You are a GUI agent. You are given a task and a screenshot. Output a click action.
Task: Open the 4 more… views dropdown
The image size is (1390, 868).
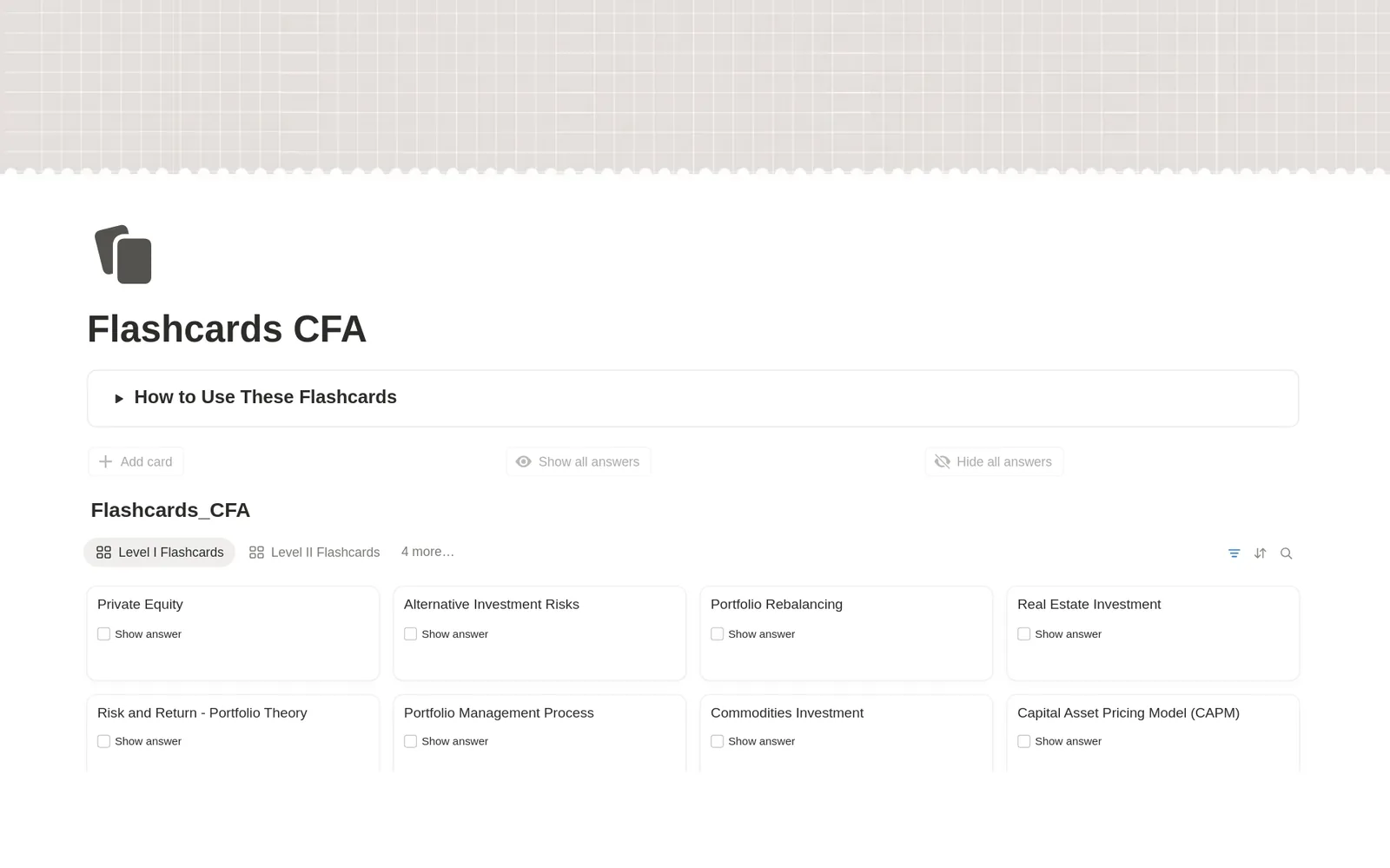pos(427,552)
